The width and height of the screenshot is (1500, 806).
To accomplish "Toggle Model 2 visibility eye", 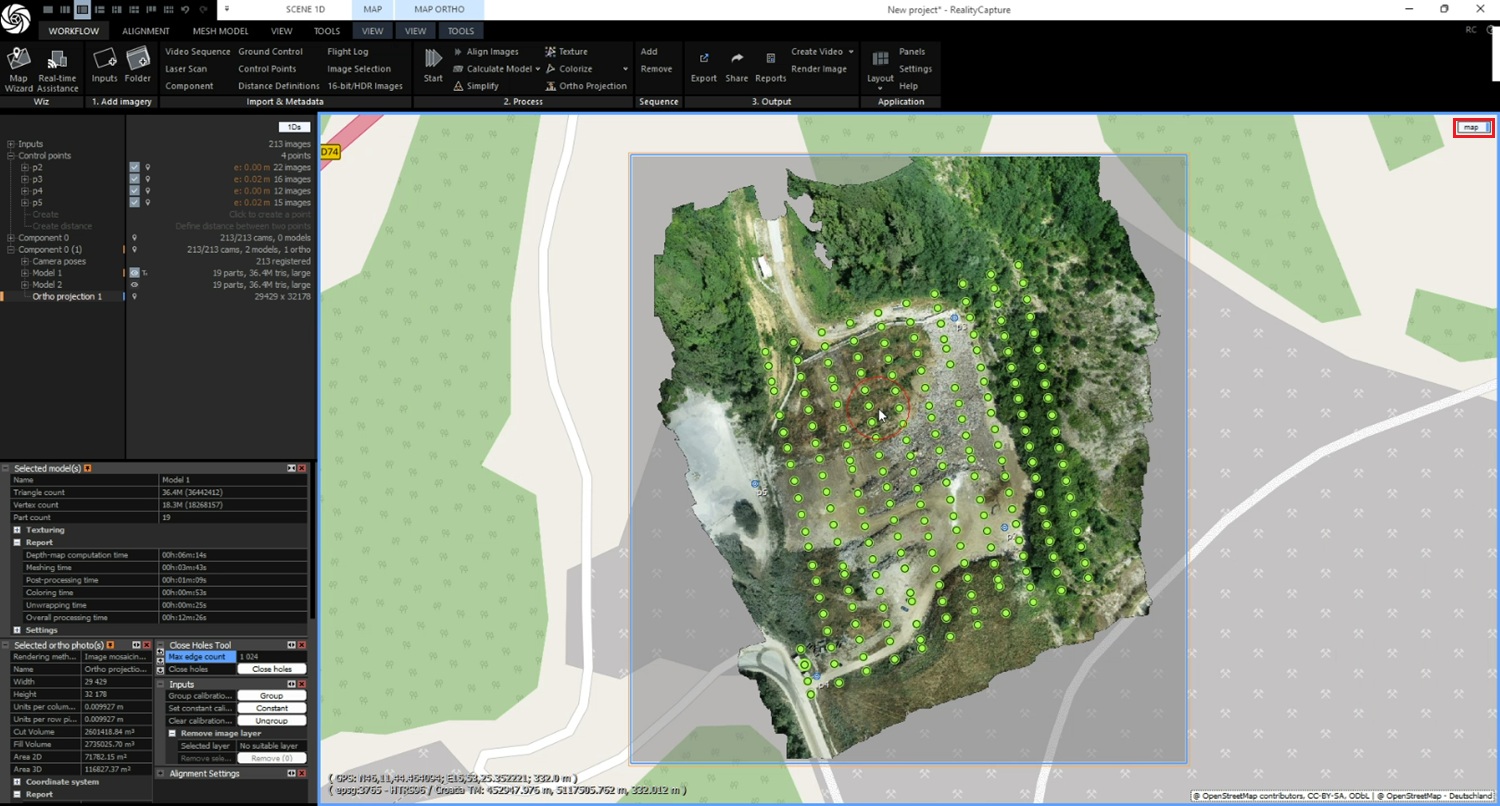I will (134, 285).
